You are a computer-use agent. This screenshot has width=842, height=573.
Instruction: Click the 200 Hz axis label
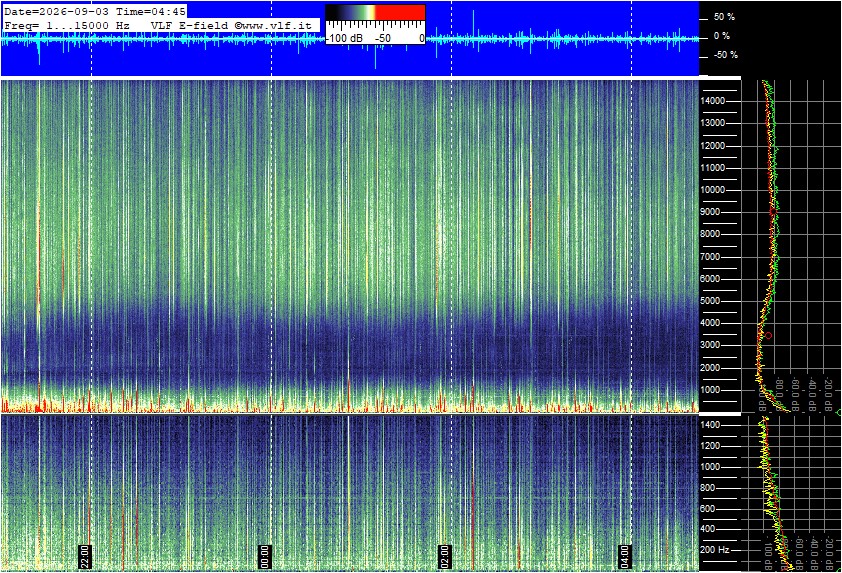(715, 550)
